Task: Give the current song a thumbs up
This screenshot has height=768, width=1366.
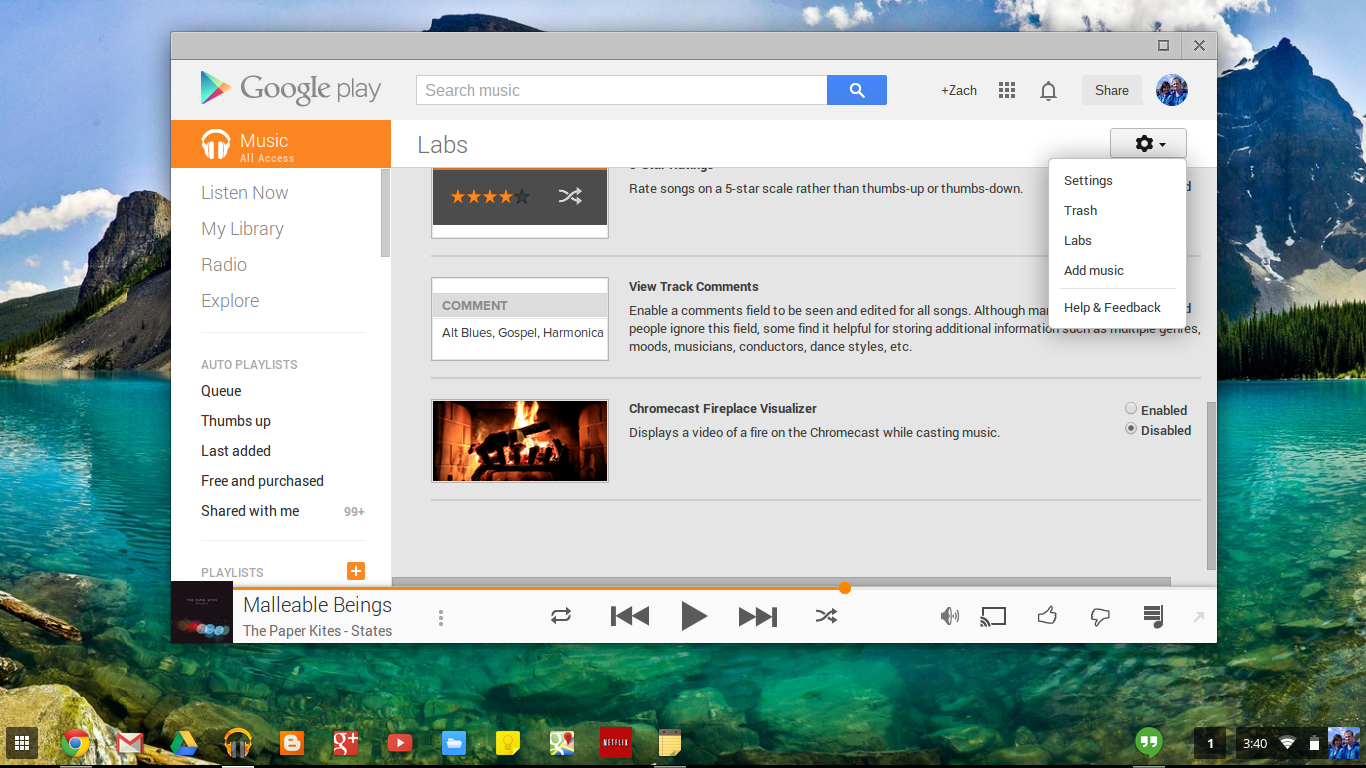Action: click(1047, 616)
